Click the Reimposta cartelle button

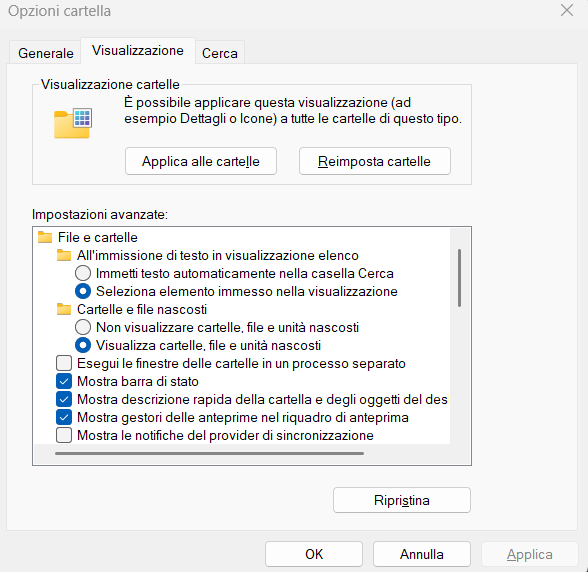375,161
